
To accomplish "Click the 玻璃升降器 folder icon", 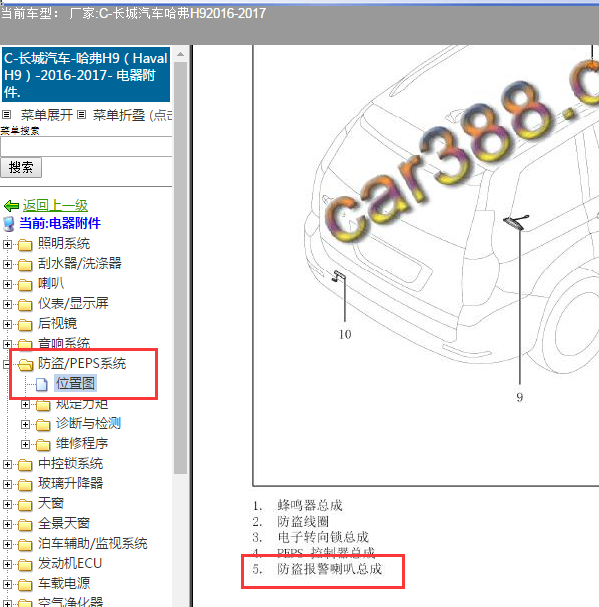I will (25, 485).
